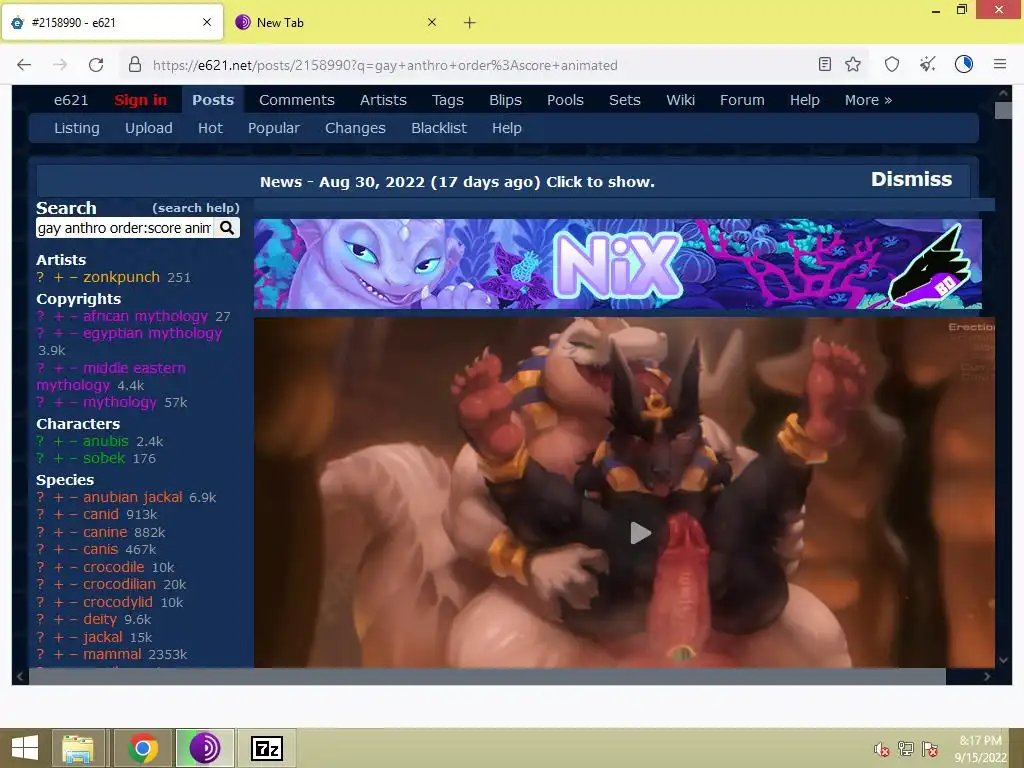The height and width of the screenshot is (768, 1024).
Task: Open the 'egyptian mythology' tag link
Action: [x=152, y=333]
